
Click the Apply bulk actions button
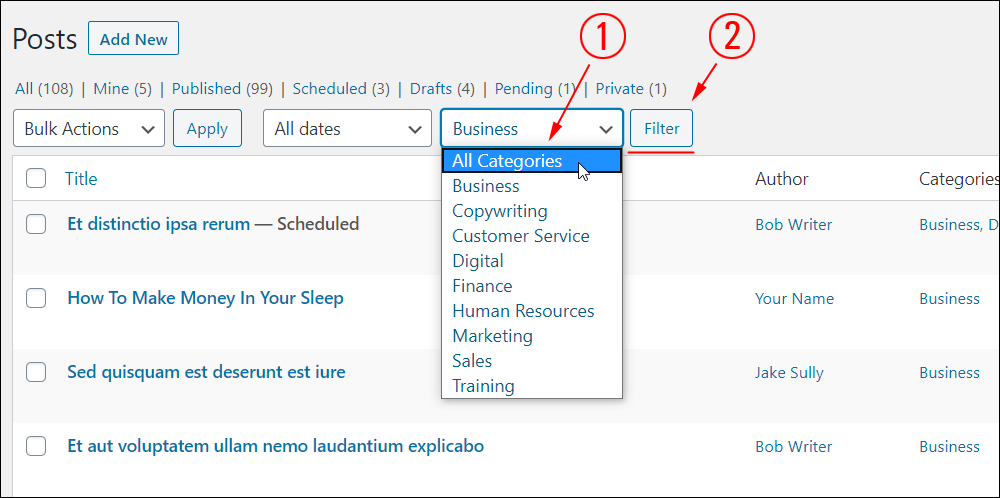click(x=207, y=129)
